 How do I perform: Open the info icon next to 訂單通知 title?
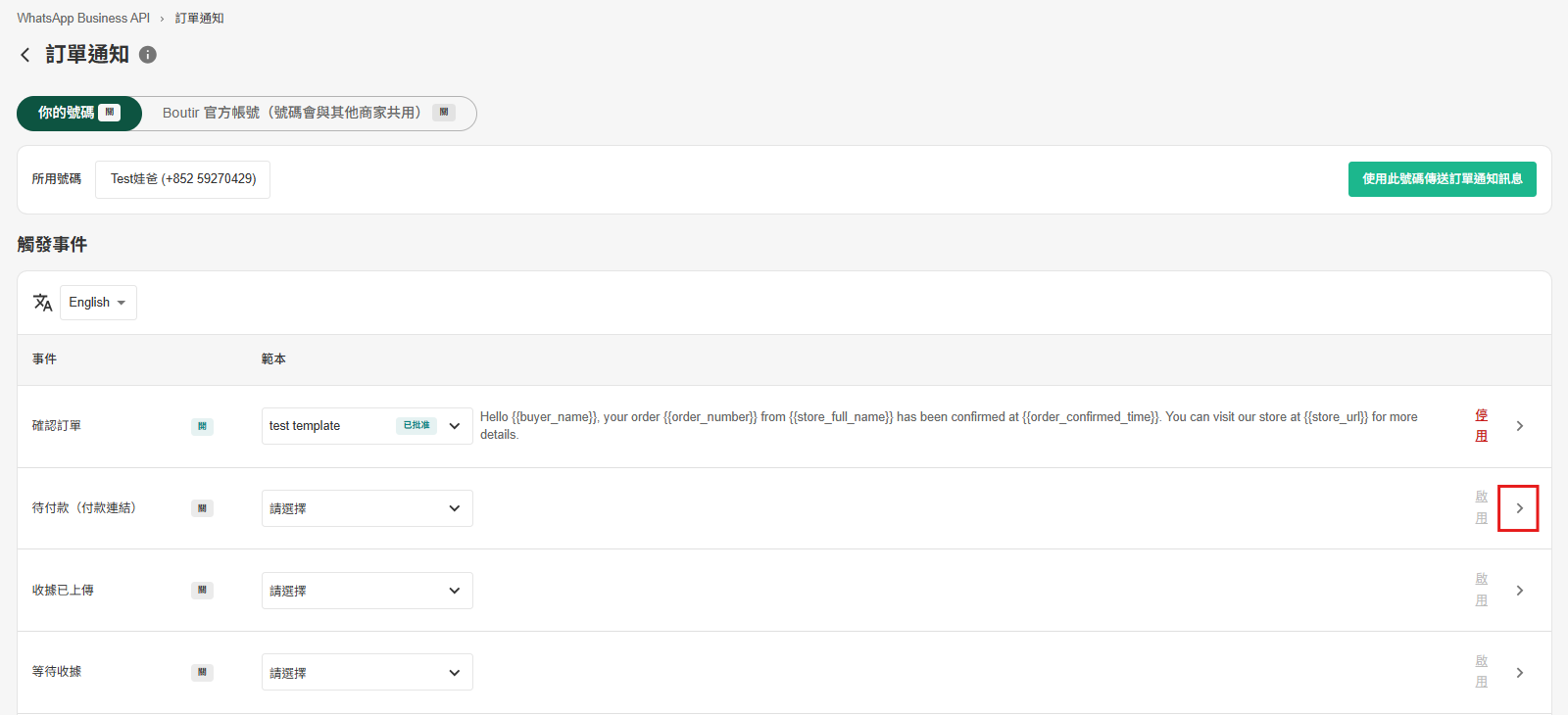[x=148, y=55]
